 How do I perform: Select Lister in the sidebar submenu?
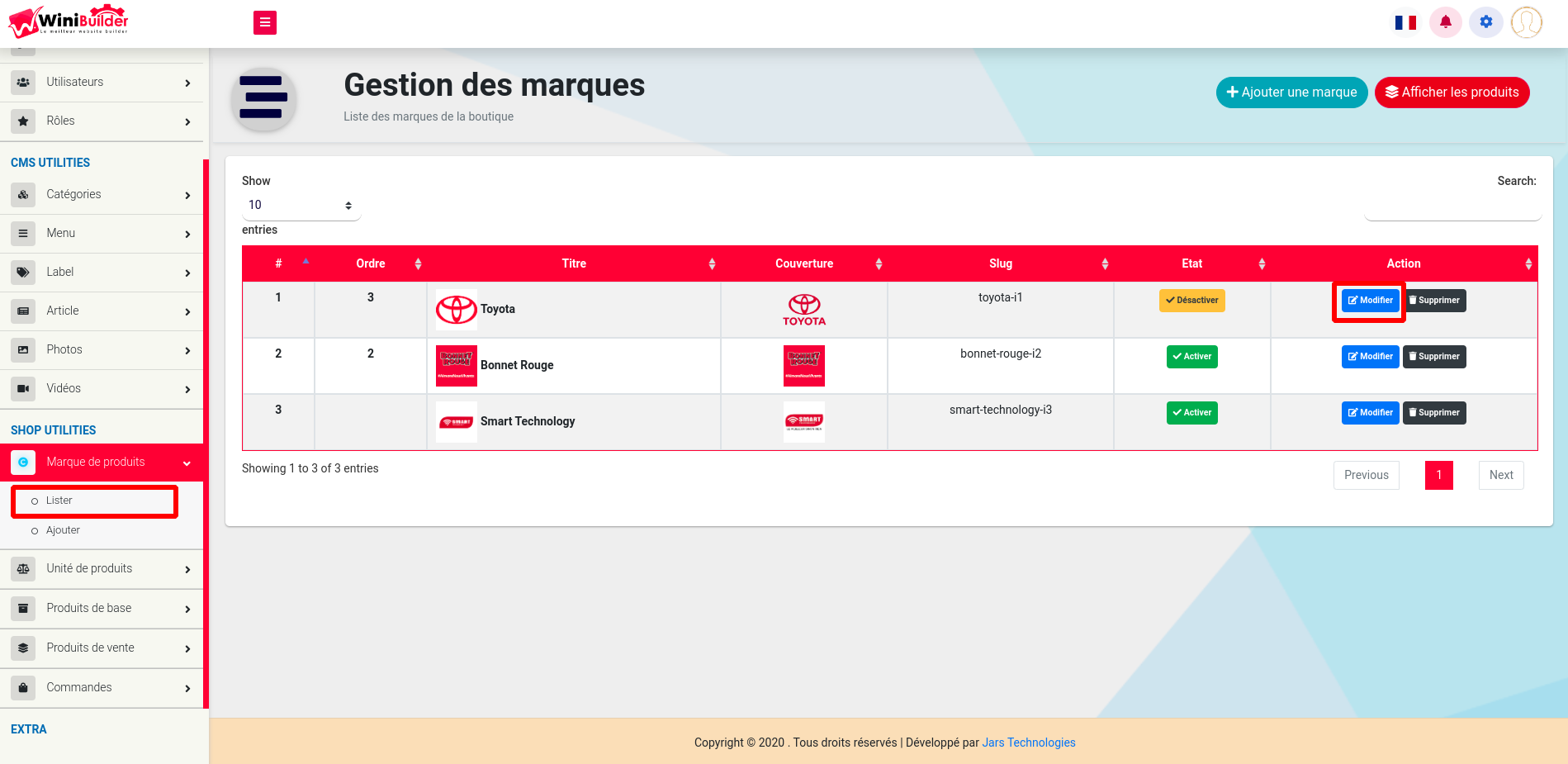tap(59, 501)
